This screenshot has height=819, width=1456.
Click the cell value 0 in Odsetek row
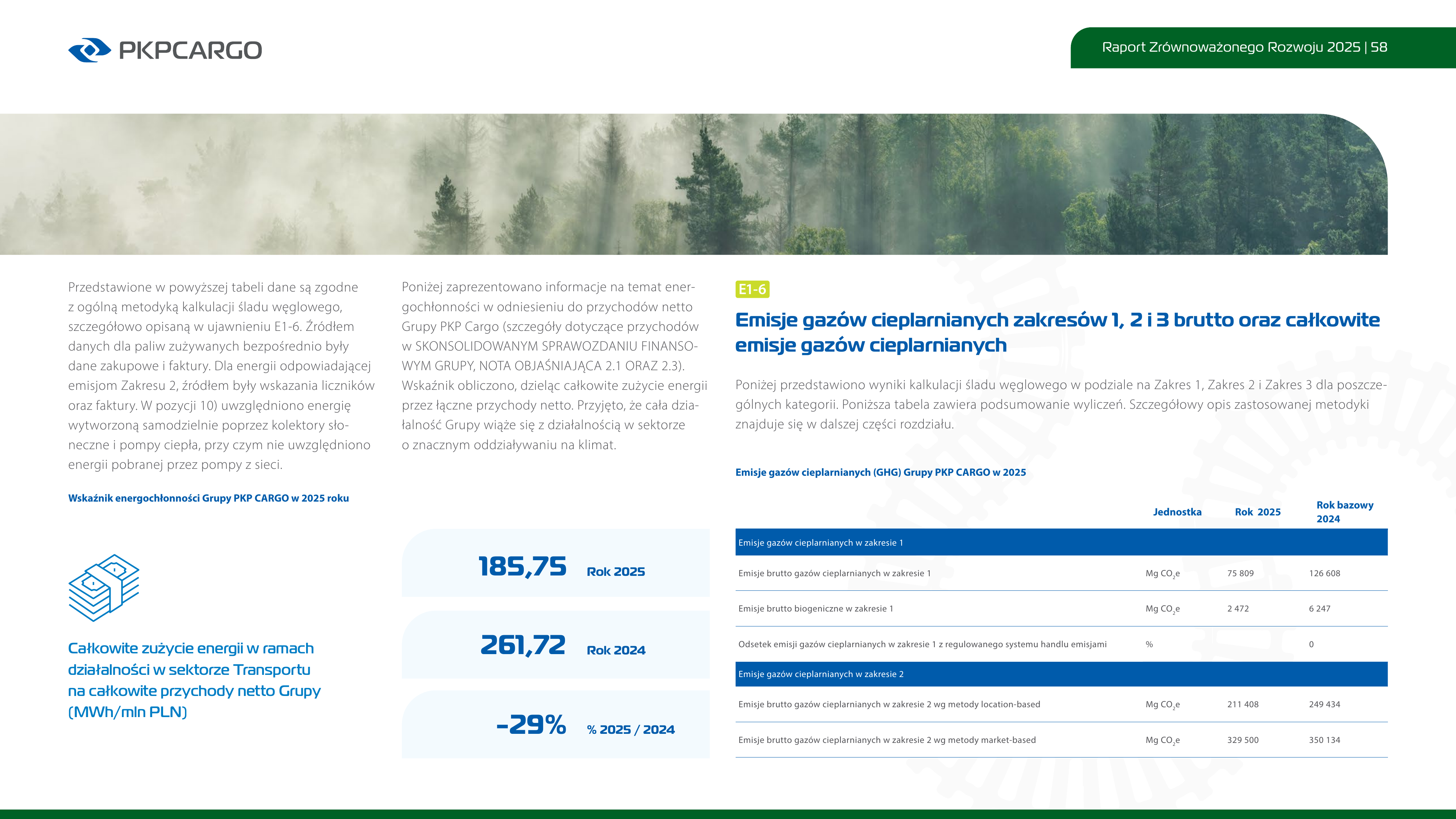point(1311,644)
